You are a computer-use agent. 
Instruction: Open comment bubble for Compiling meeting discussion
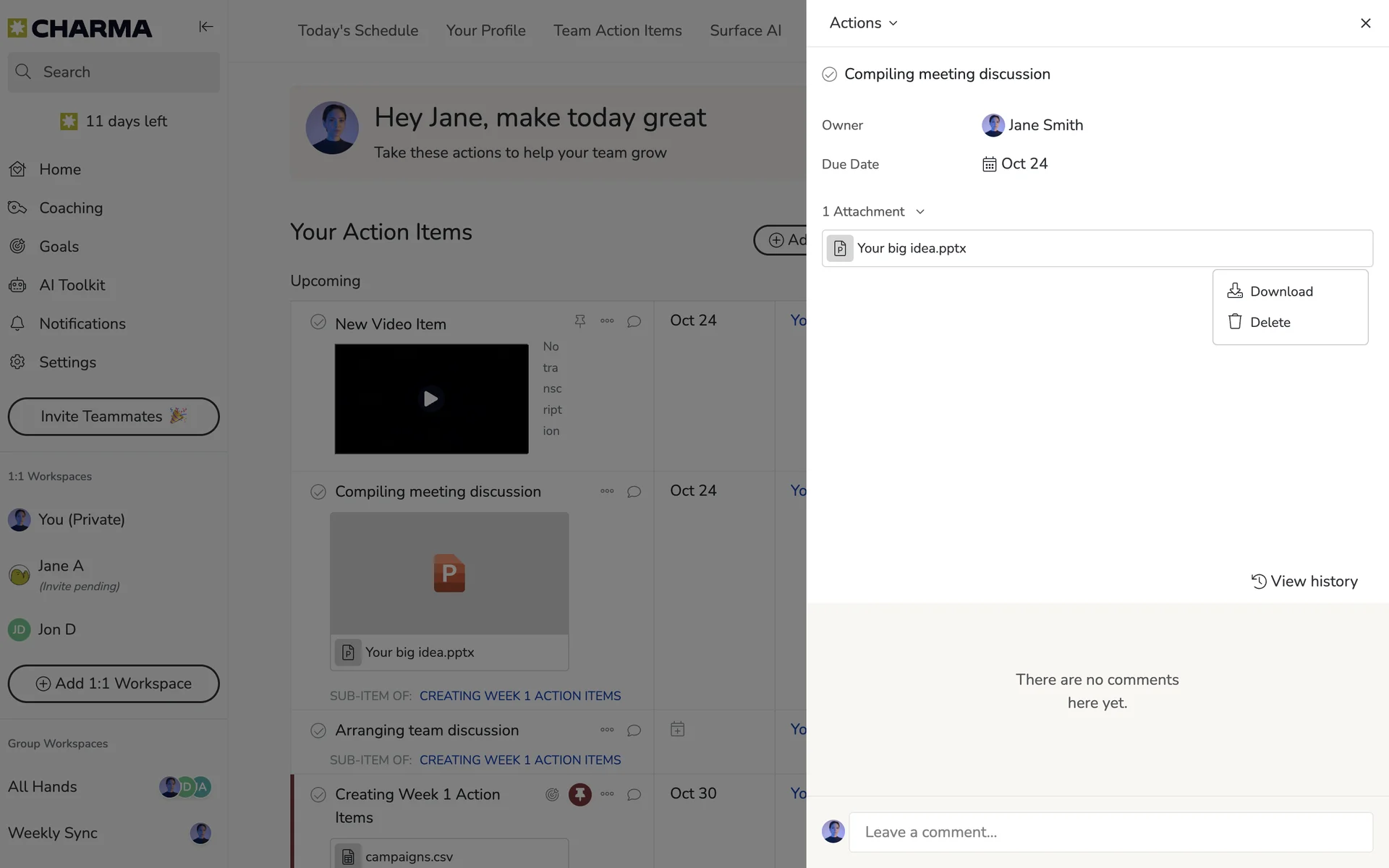(634, 492)
